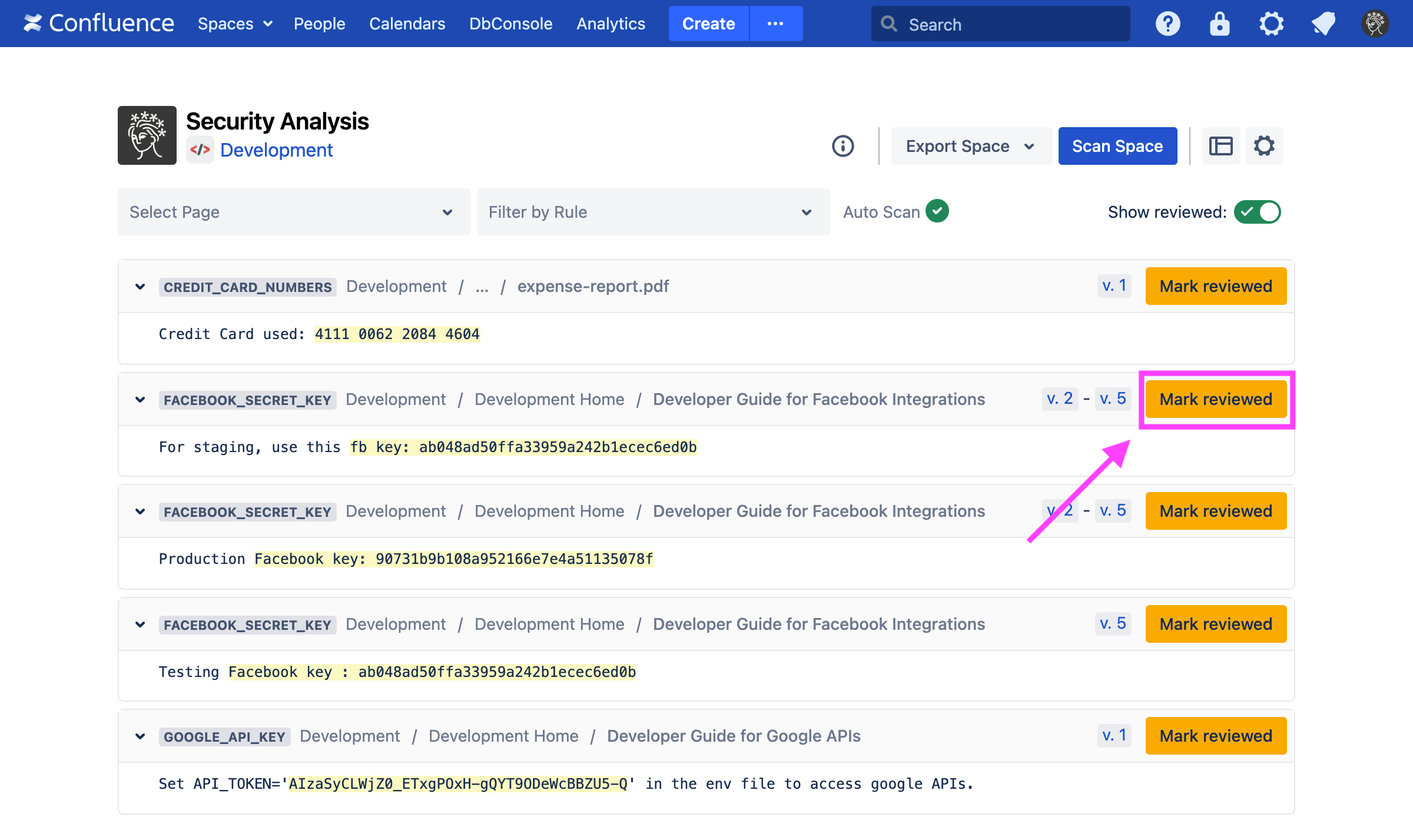1413x840 pixels.
Task: Click the help question mark icon
Action: tap(1167, 24)
